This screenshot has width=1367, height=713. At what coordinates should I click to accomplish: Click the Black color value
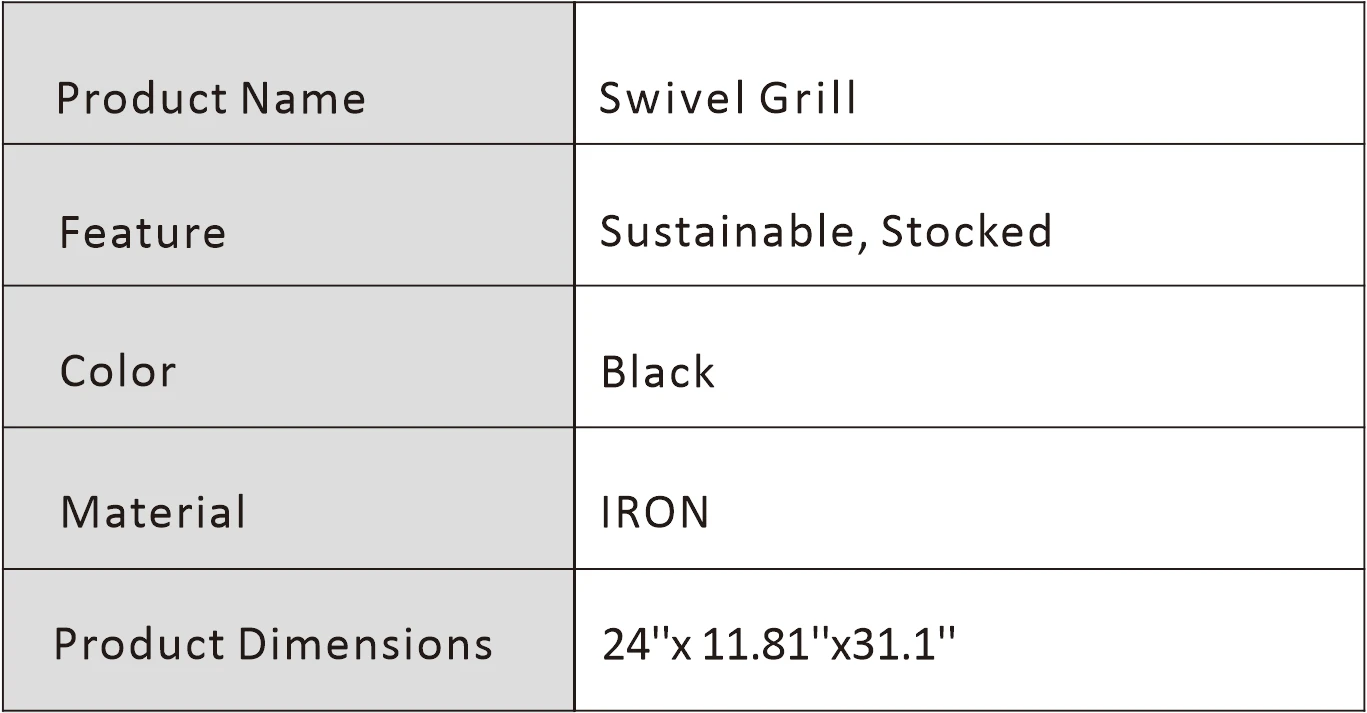(658, 373)
